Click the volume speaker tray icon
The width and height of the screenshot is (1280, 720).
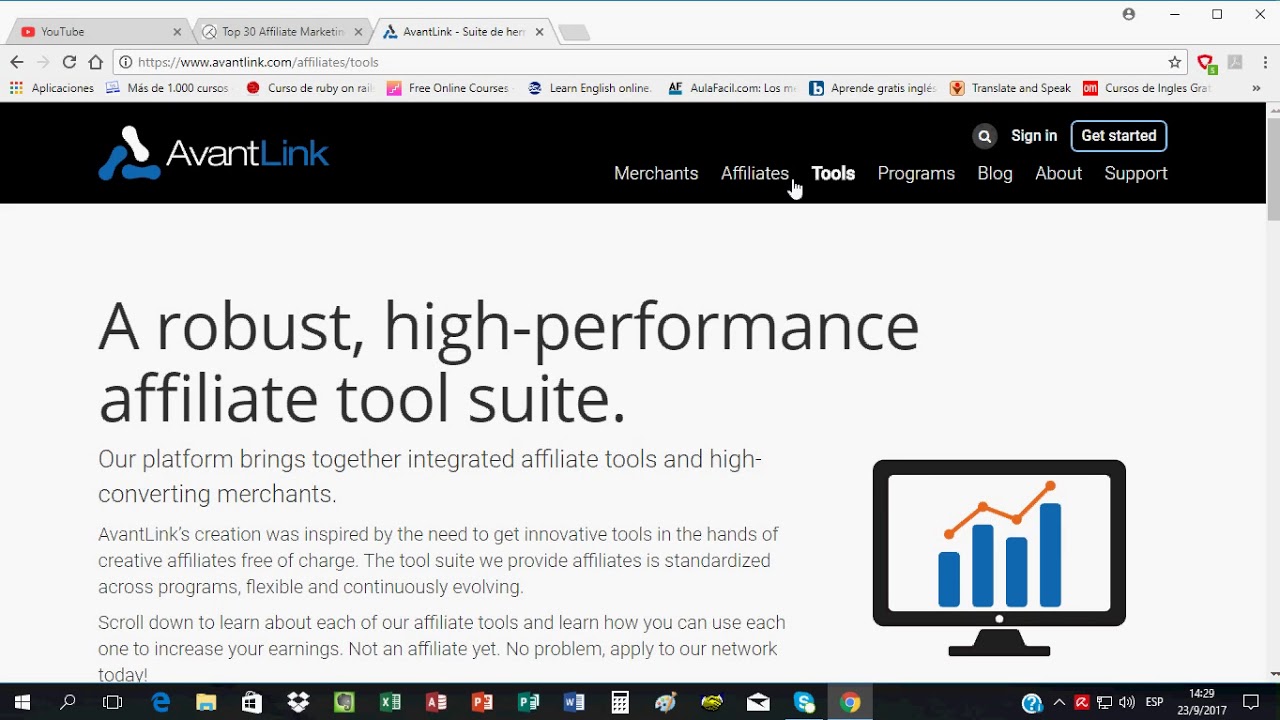pyautogui.click(x=1127, y=702)
